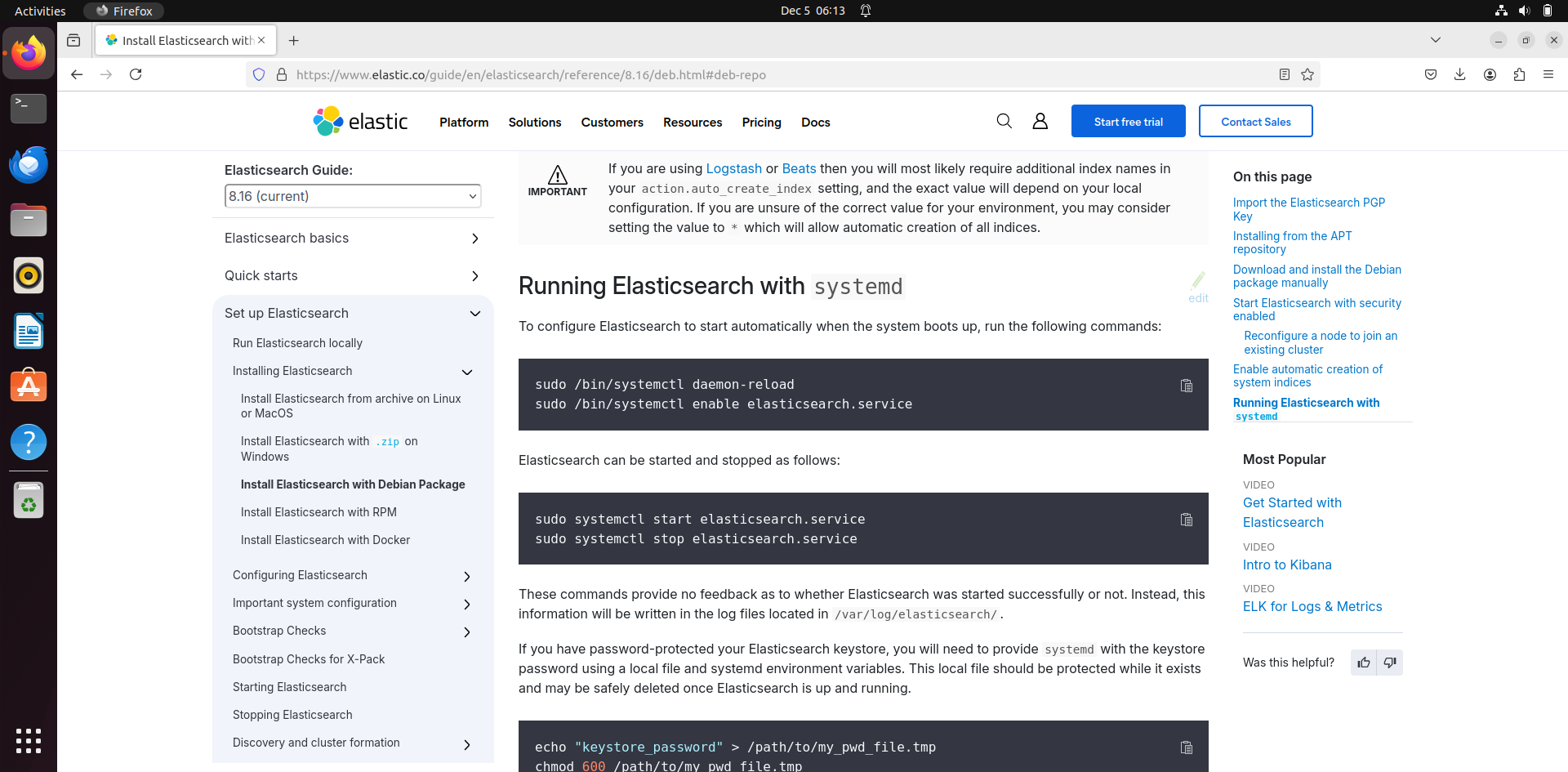Image resolution: width=1568 pixels, height=772 pixels.
Task: Go back with the browser back arrow
Action: [x=77, y=74]
